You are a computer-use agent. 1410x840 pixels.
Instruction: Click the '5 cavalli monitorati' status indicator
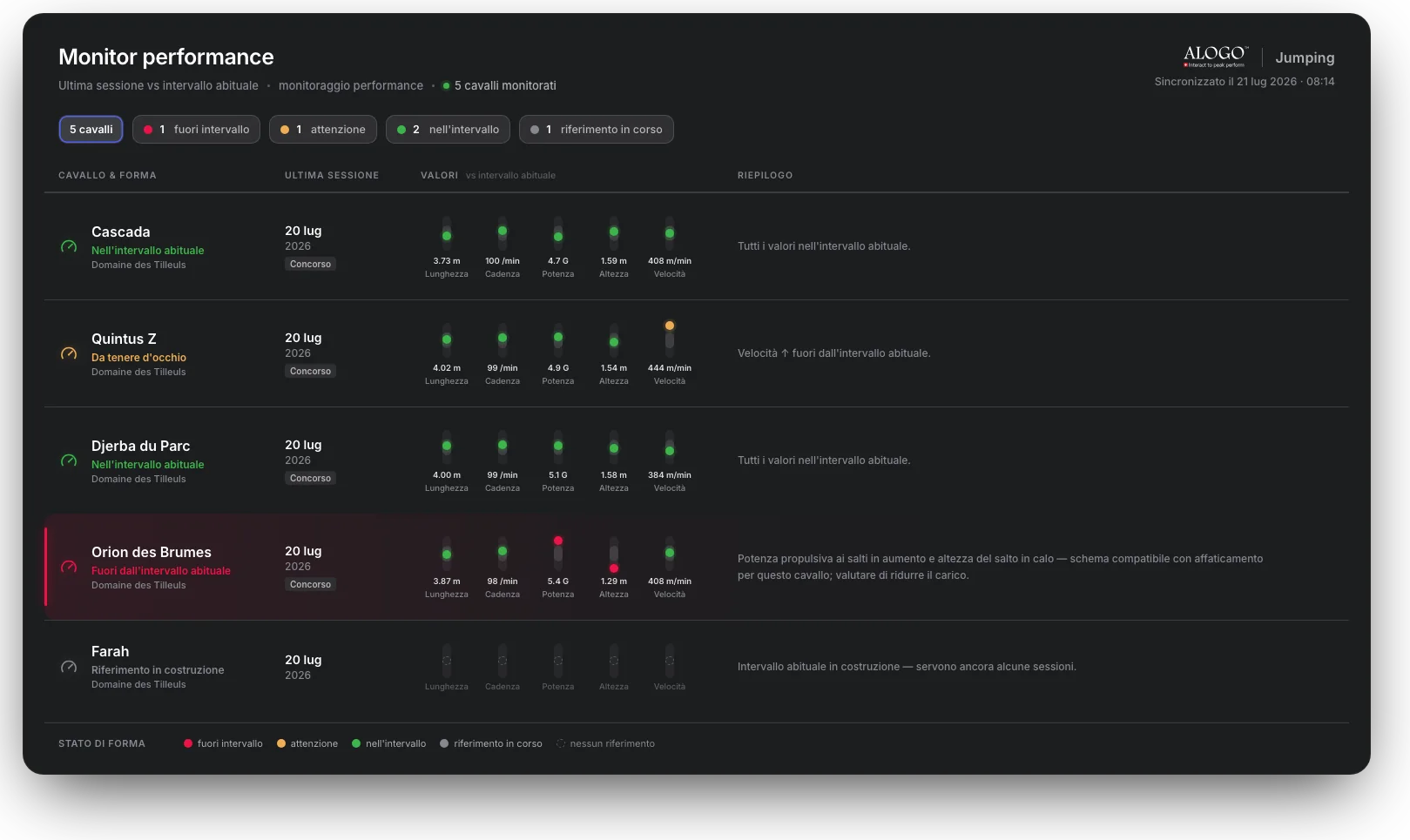tap(499, 85)
